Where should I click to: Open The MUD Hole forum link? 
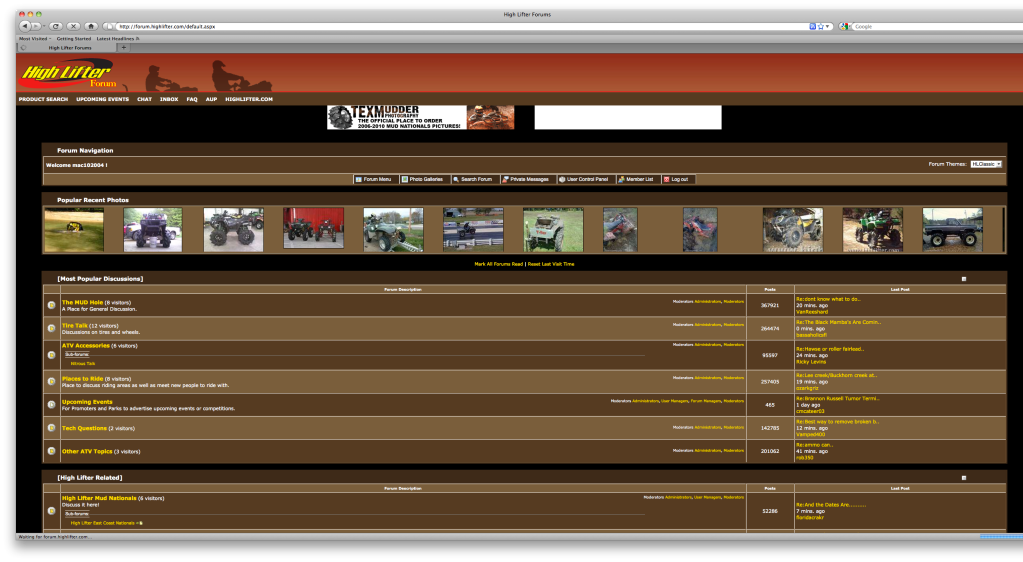click(x=82, y=302)
